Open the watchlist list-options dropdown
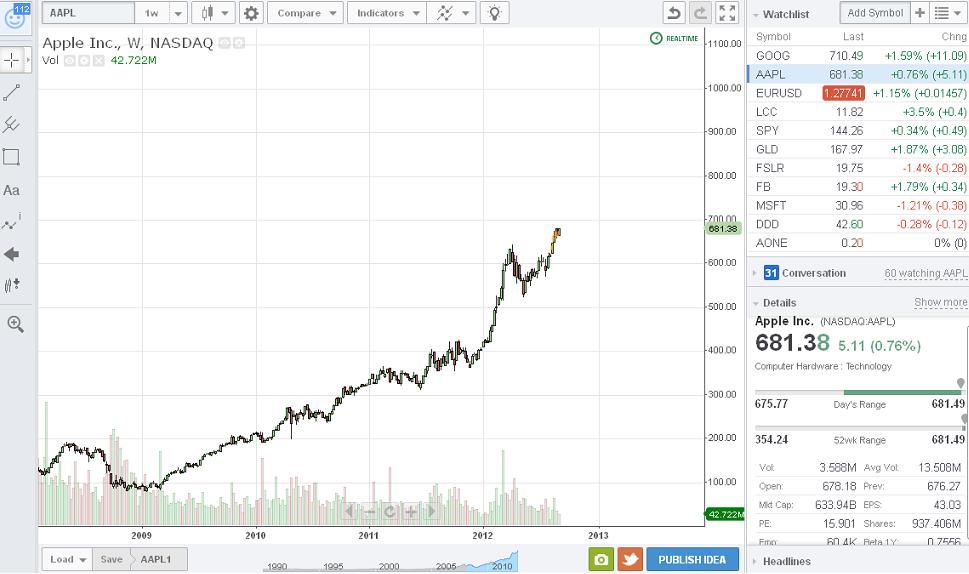The height and width of the screenshot is (574, 969). pos(948,13)
